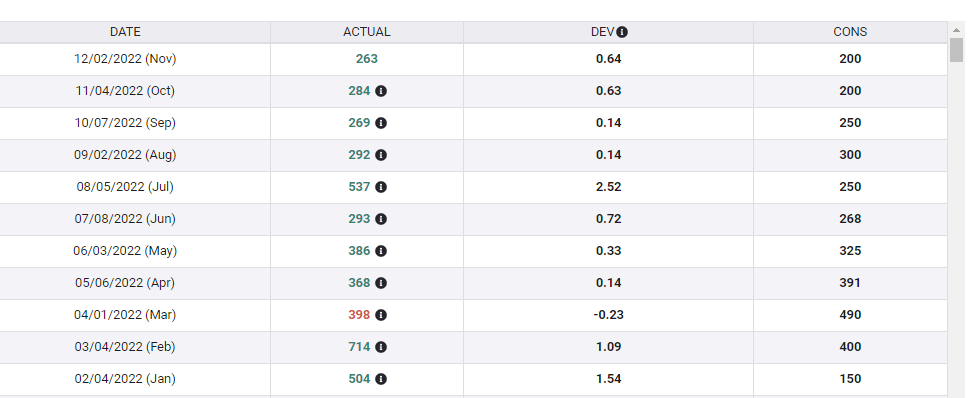Click the table's vertical scrollbar thumb
The width and height of the screenshot is (968, 398).
[956, 50]
